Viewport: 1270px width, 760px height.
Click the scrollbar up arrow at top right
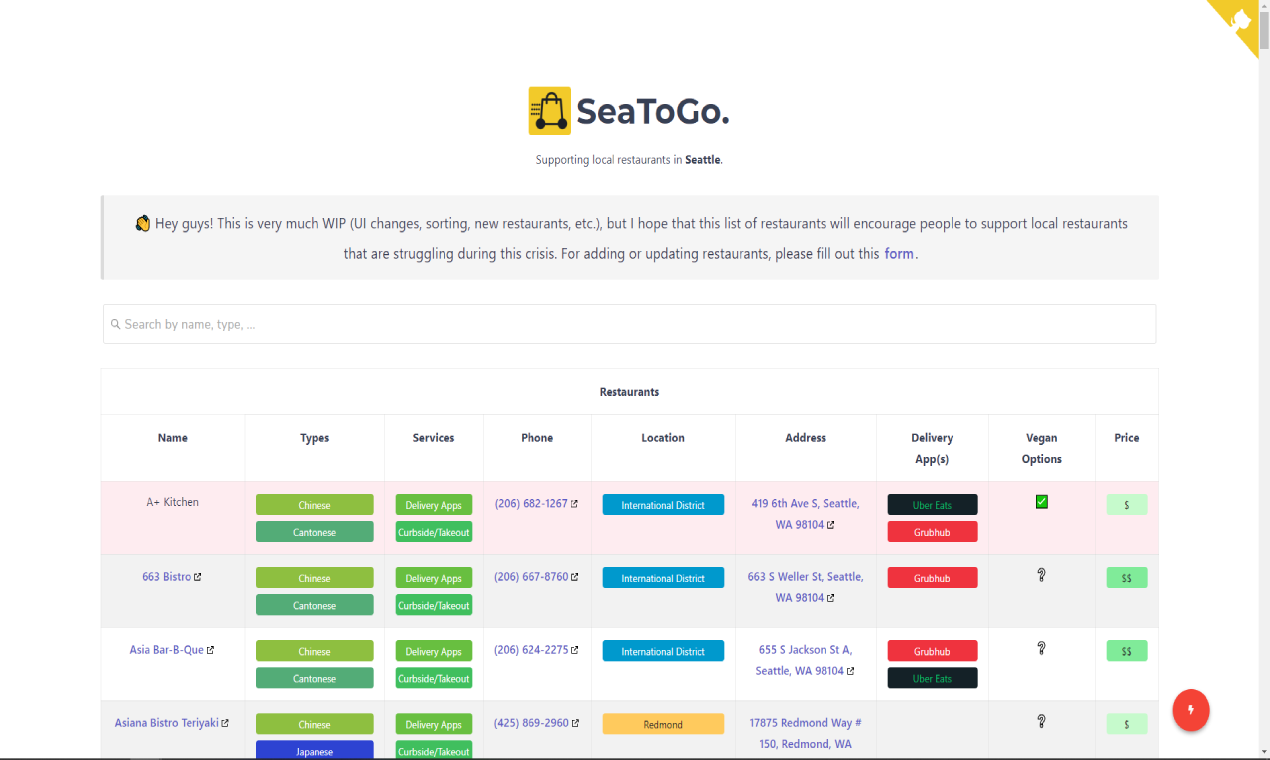(x=1263, y=5)
